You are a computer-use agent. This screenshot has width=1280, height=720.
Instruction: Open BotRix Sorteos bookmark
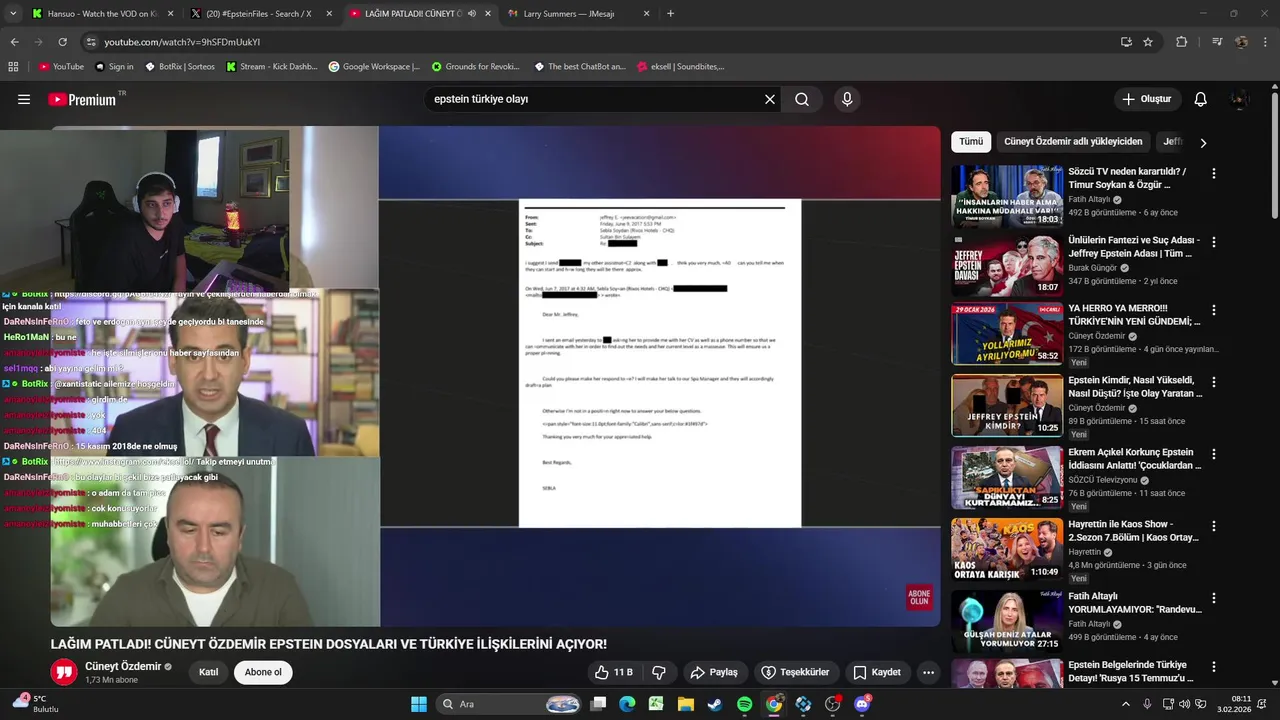coord(179,67)
